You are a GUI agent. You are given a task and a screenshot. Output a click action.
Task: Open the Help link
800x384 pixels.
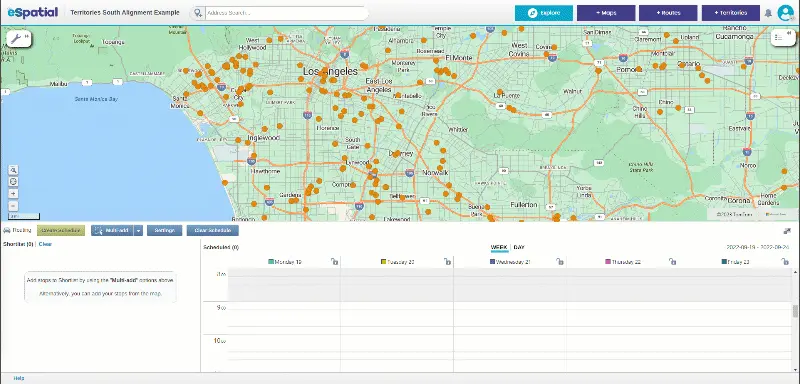pos(19,378)
